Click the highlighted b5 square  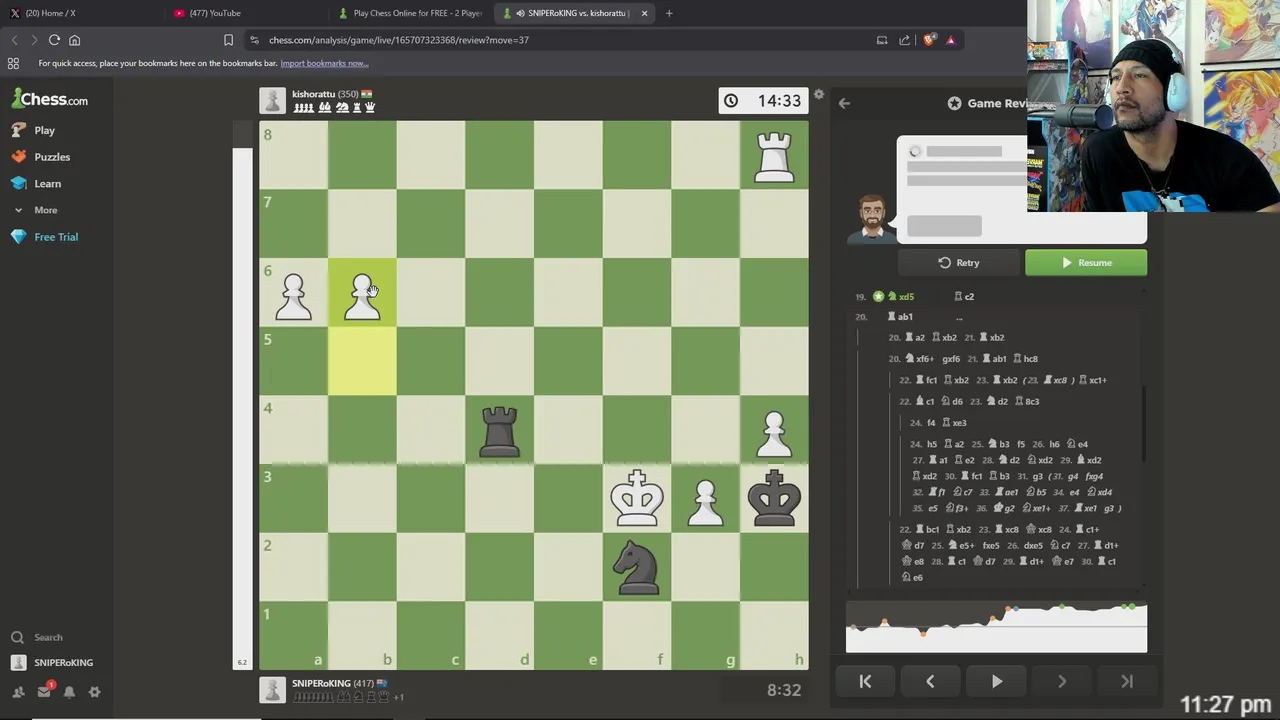tap(362, 361)
